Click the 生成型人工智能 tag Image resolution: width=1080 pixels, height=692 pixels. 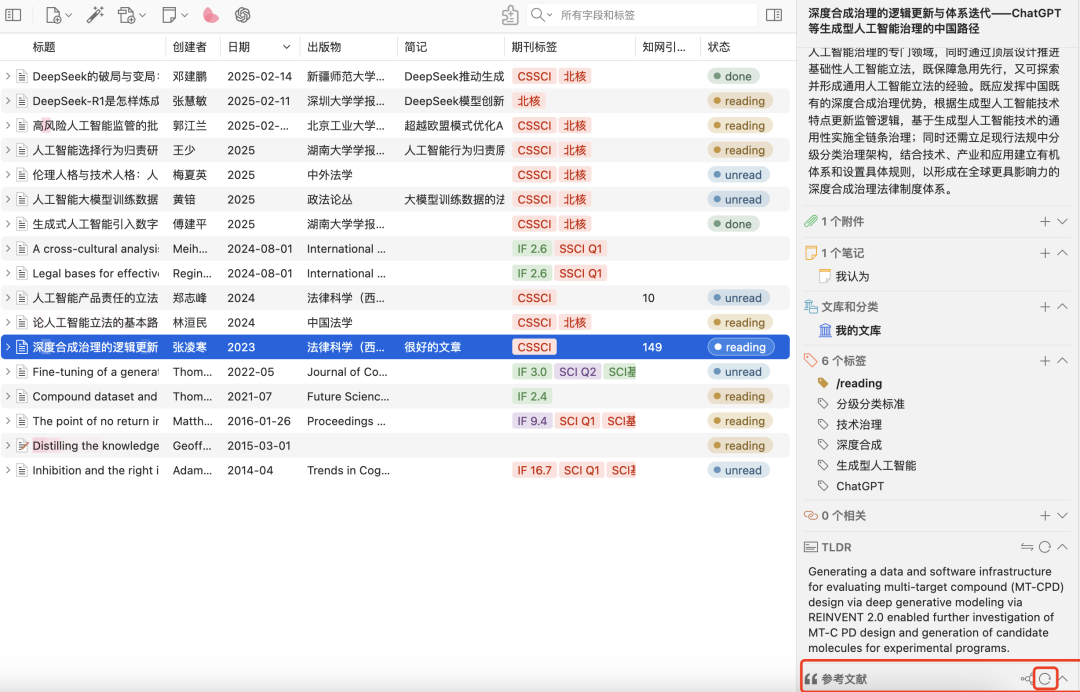pos(875,465)
